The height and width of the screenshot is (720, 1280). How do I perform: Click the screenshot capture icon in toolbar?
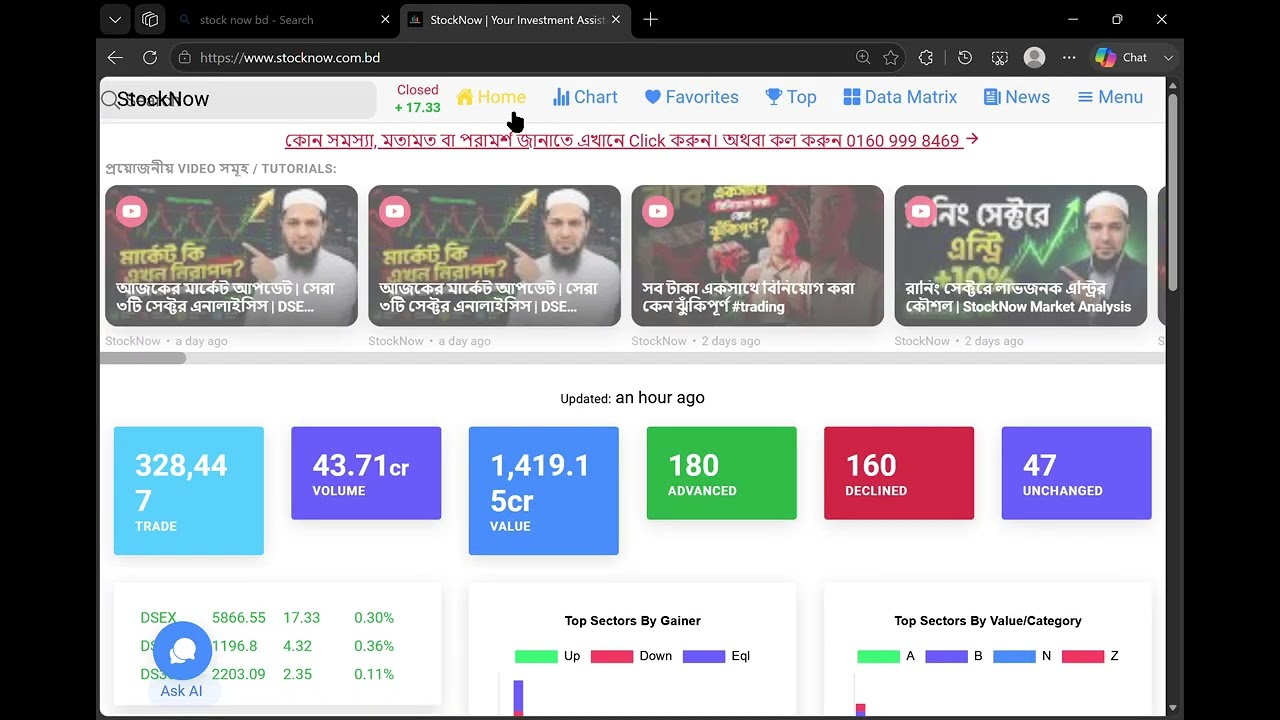pyautogui.click(x=1000, y=58)
